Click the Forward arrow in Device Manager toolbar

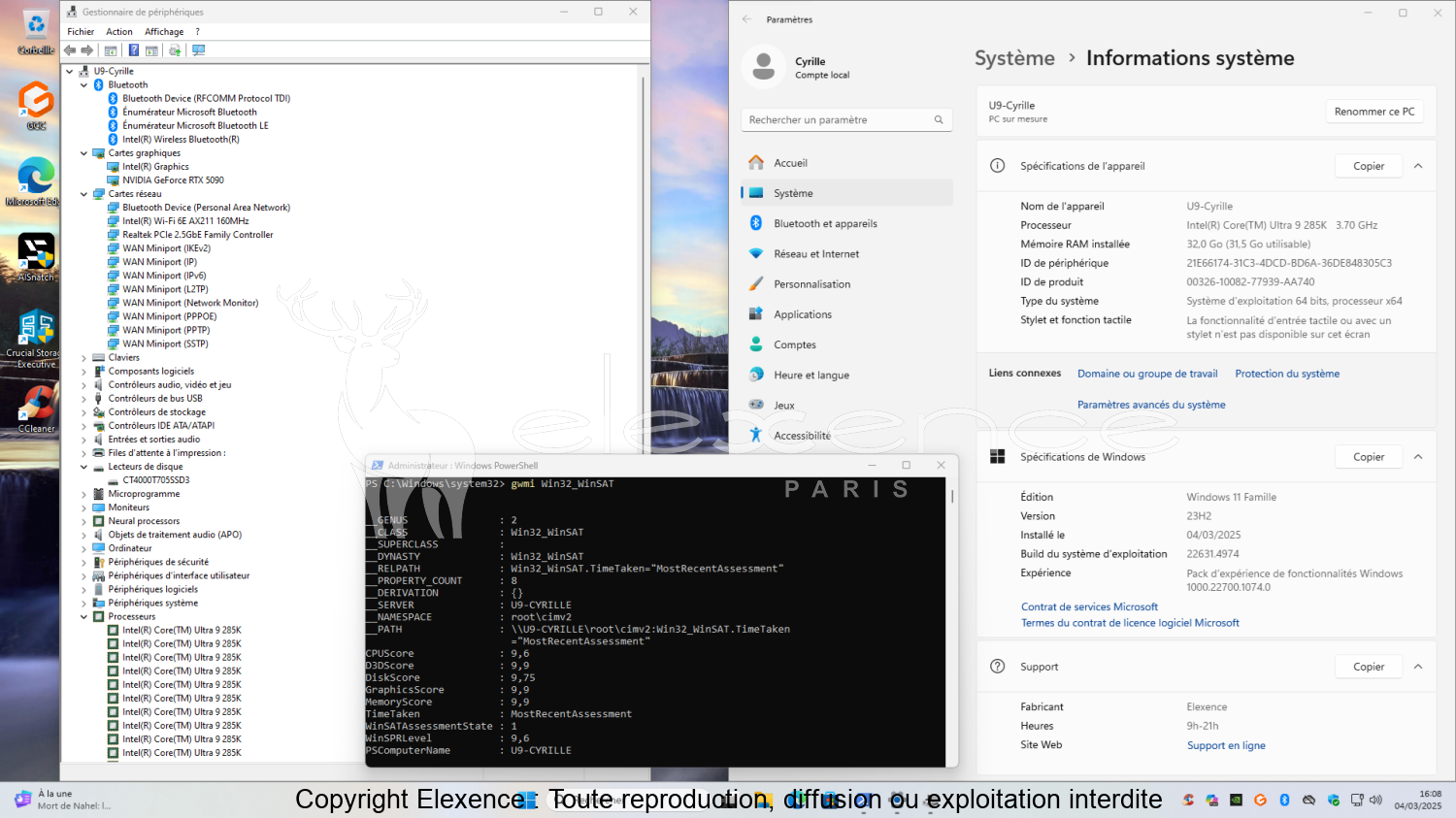[87, 50]
